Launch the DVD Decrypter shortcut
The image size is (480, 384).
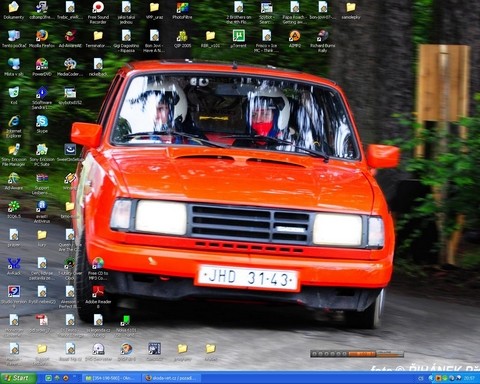pos(98,353)
